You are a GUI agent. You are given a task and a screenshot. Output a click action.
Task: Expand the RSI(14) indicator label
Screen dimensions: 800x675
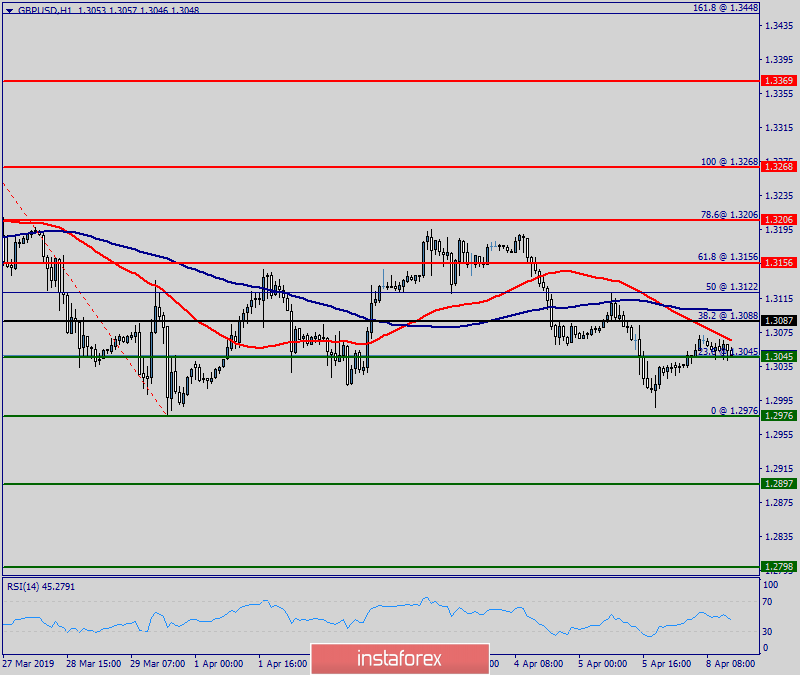tap(38, 586)
